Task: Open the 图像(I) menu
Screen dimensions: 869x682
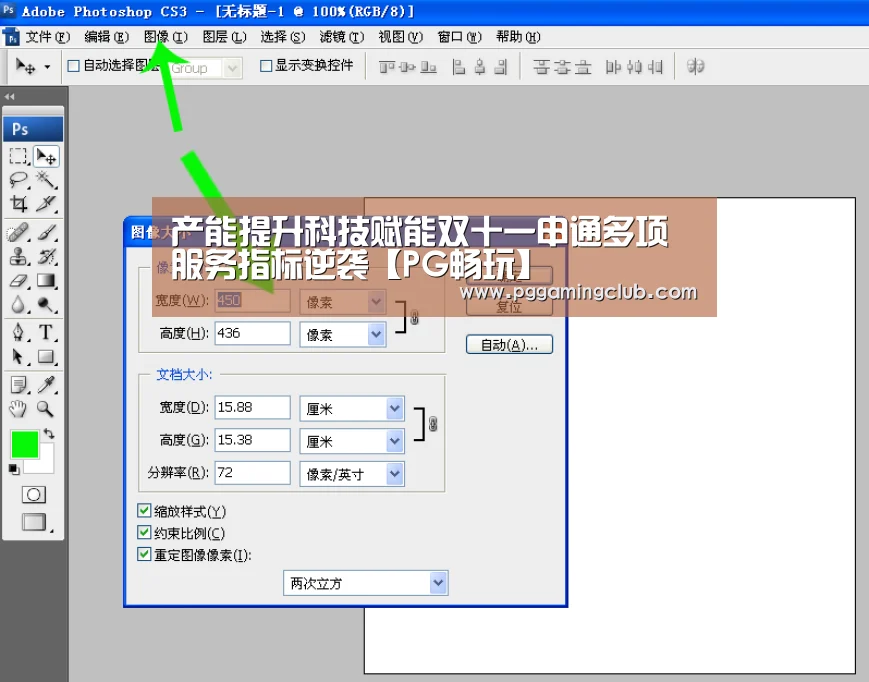Action: 166,37
